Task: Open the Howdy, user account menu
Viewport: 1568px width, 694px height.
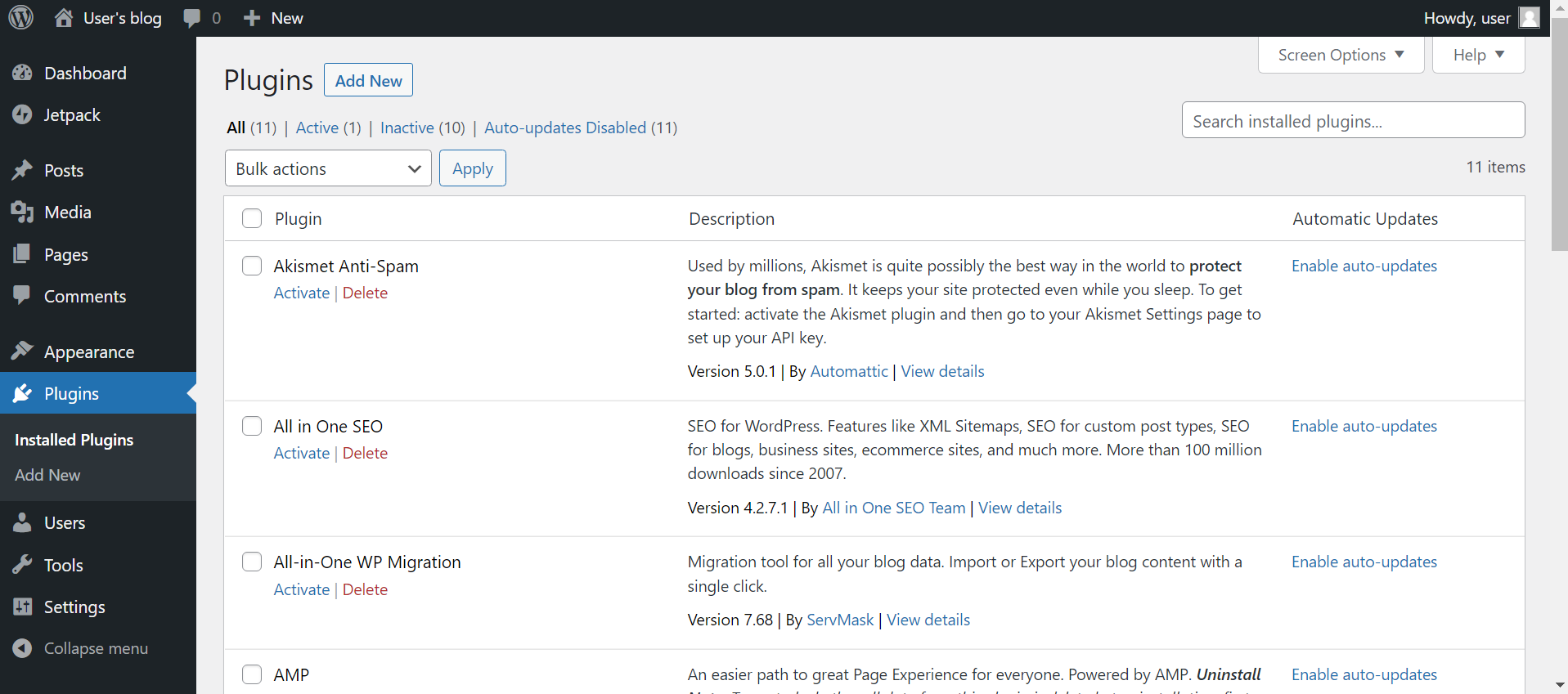Action: click(1481, 18)
